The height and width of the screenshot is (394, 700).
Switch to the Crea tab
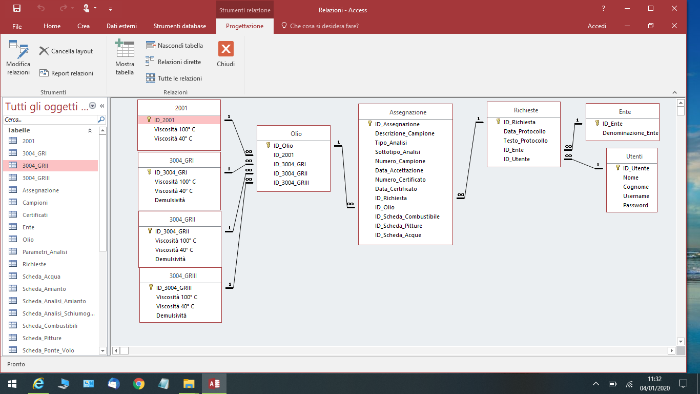pos(83,26)
